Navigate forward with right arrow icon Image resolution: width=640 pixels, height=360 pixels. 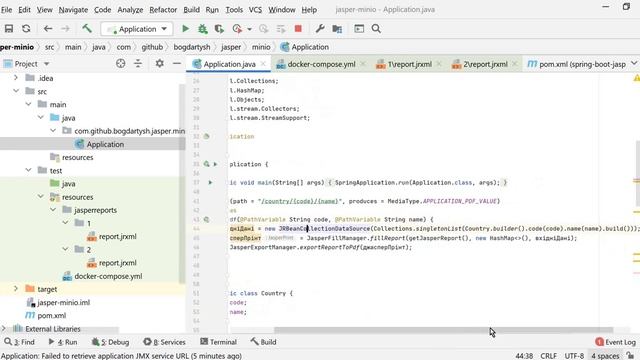(x=65, y=29)
